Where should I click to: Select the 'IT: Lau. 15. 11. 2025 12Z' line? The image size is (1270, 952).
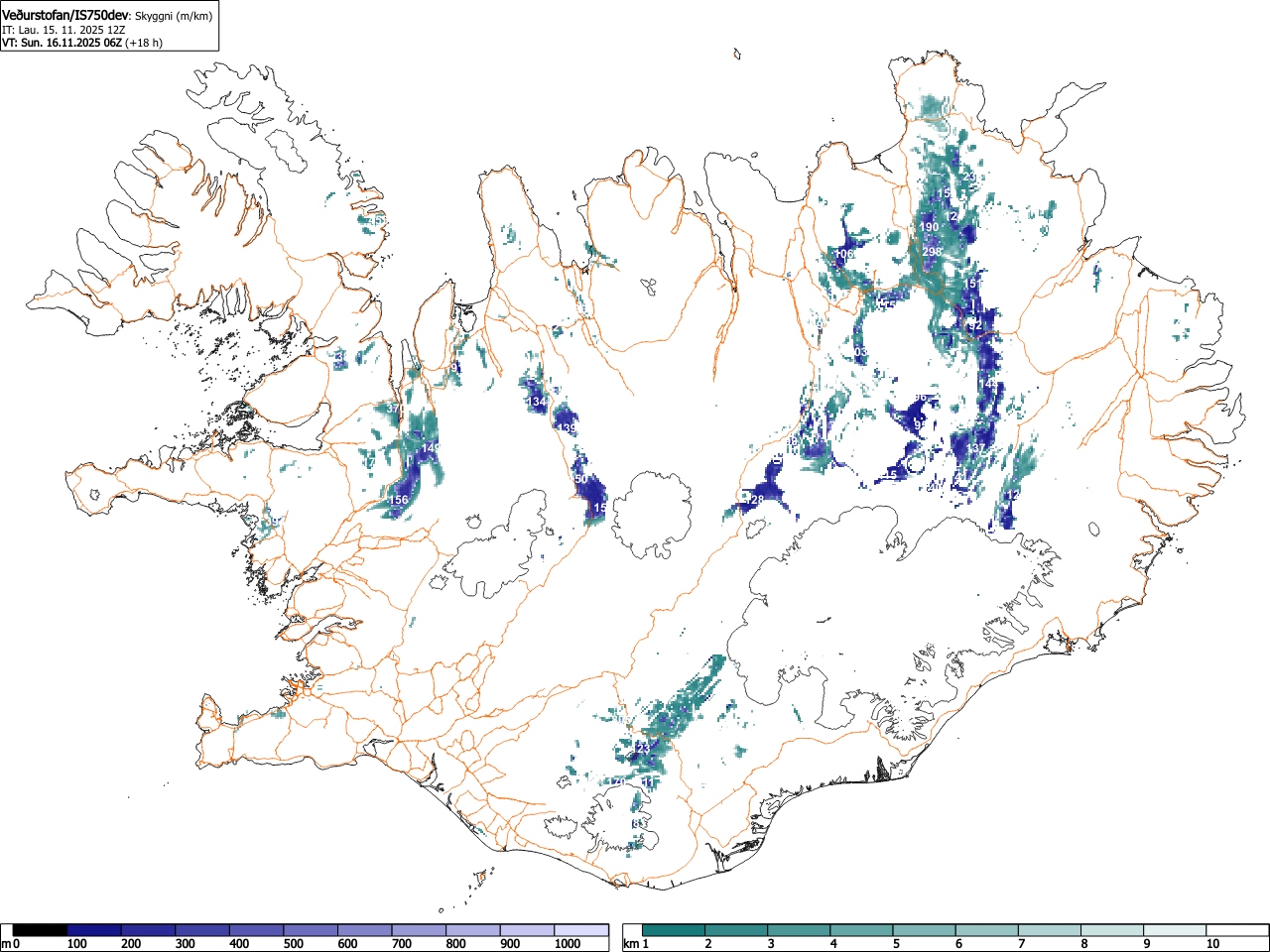point(63,30)
